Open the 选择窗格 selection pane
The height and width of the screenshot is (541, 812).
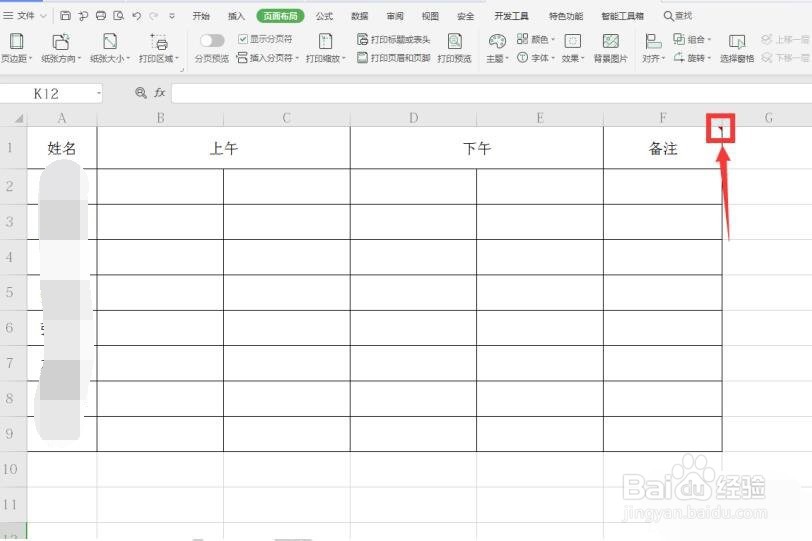[x=737, y=48]
